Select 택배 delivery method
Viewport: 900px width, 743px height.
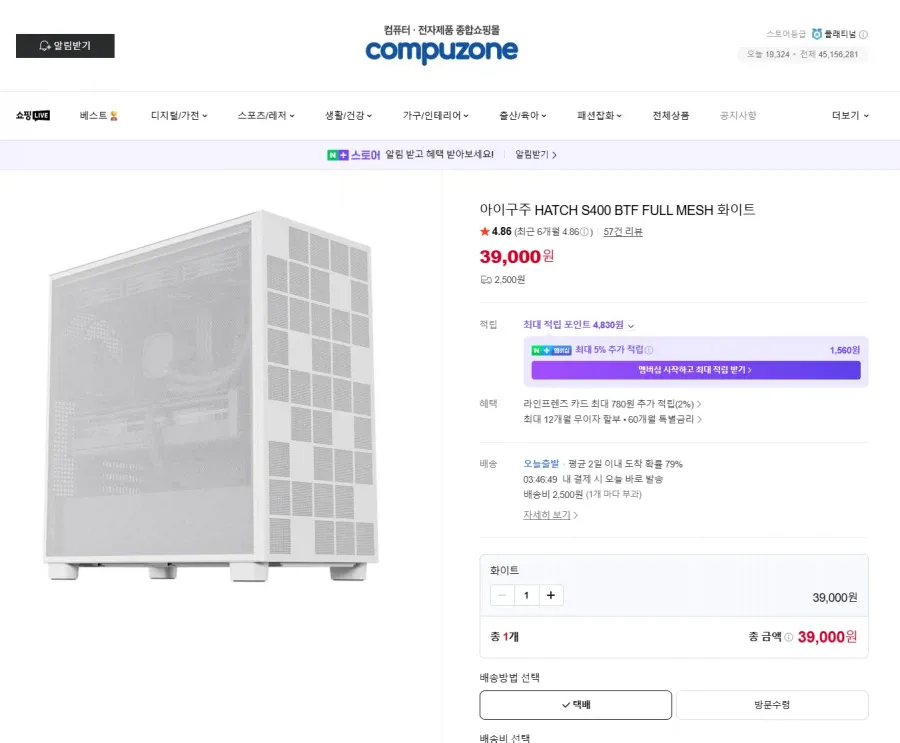[x=576, y=705]
